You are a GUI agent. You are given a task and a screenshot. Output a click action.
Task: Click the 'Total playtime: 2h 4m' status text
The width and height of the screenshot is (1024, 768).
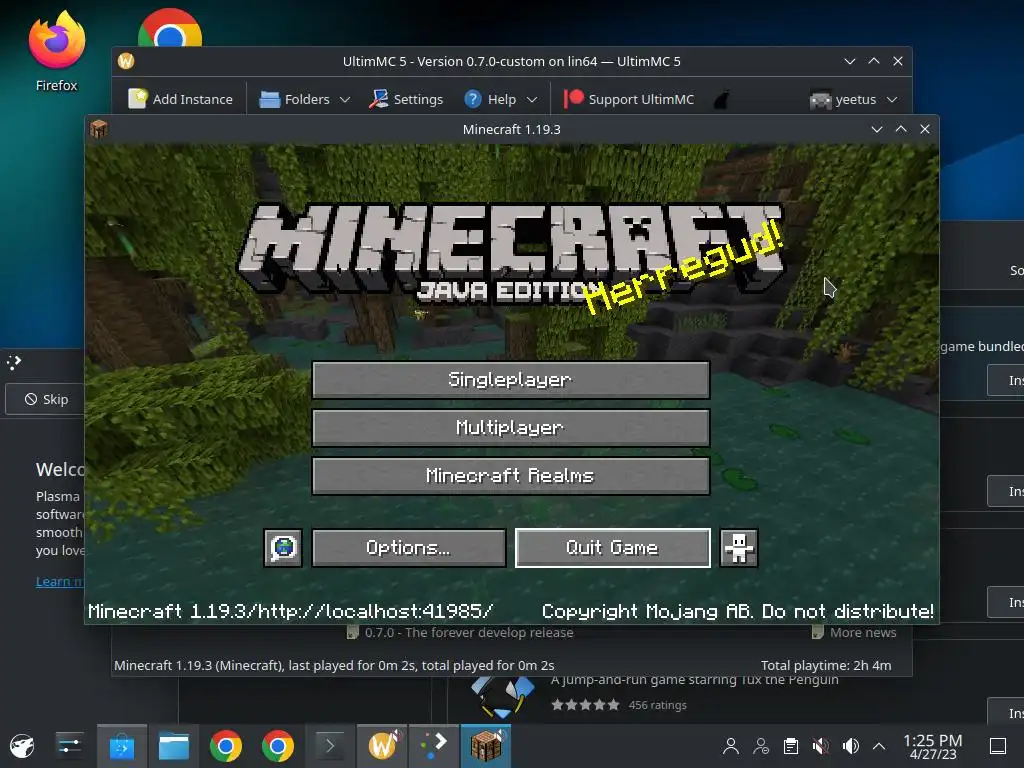[x=825, y=665]
